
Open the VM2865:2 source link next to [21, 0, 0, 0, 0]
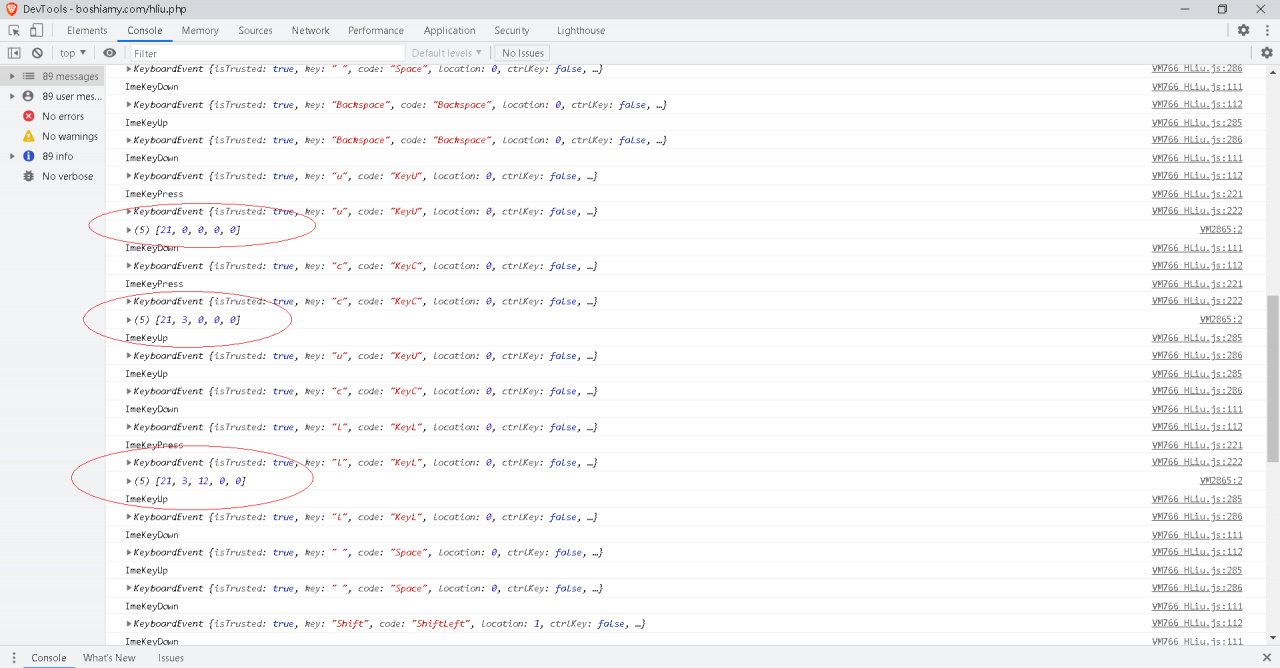pos(1220,230)
